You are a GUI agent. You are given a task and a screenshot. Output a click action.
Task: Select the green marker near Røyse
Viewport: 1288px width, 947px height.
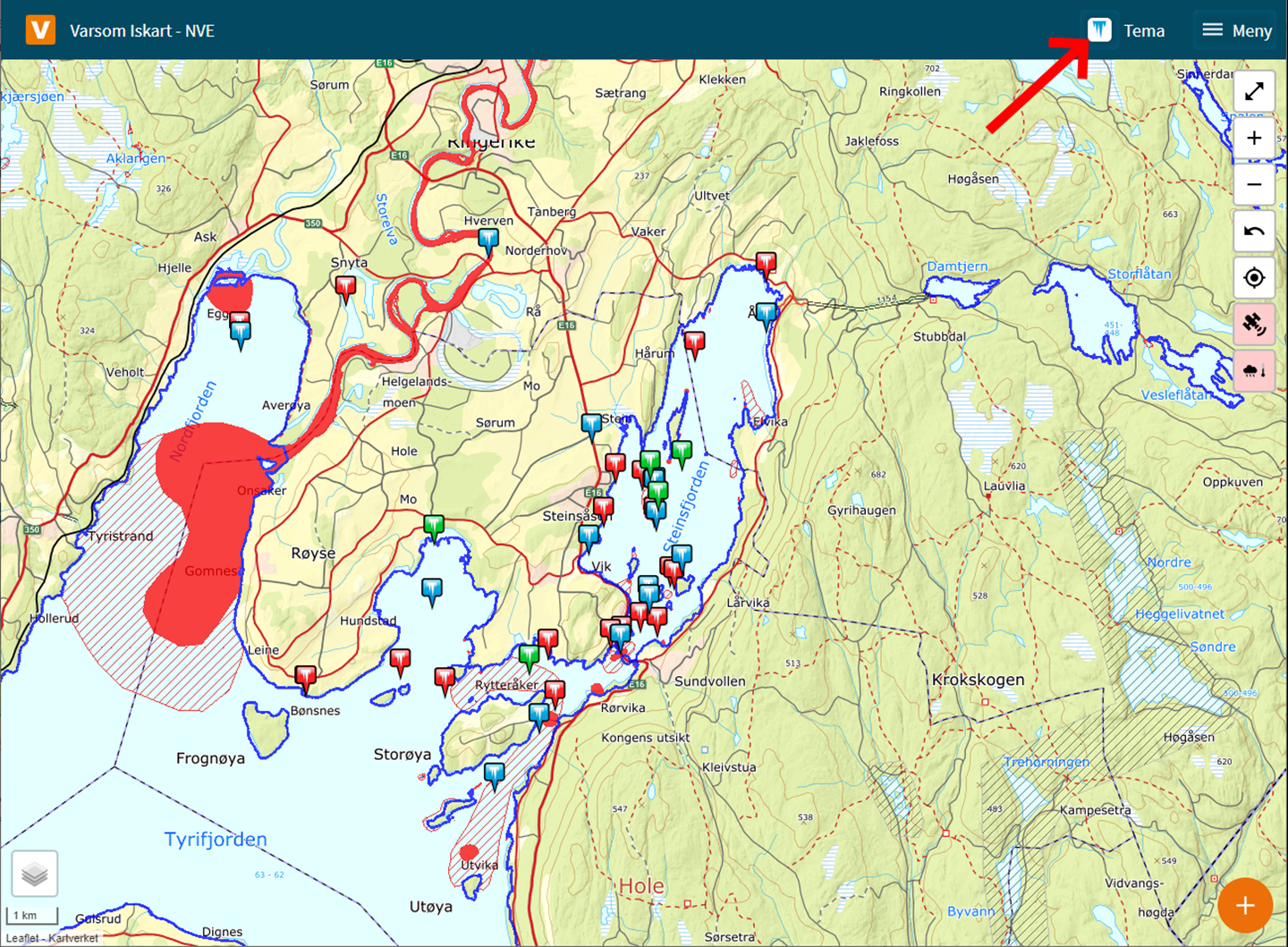434,526
